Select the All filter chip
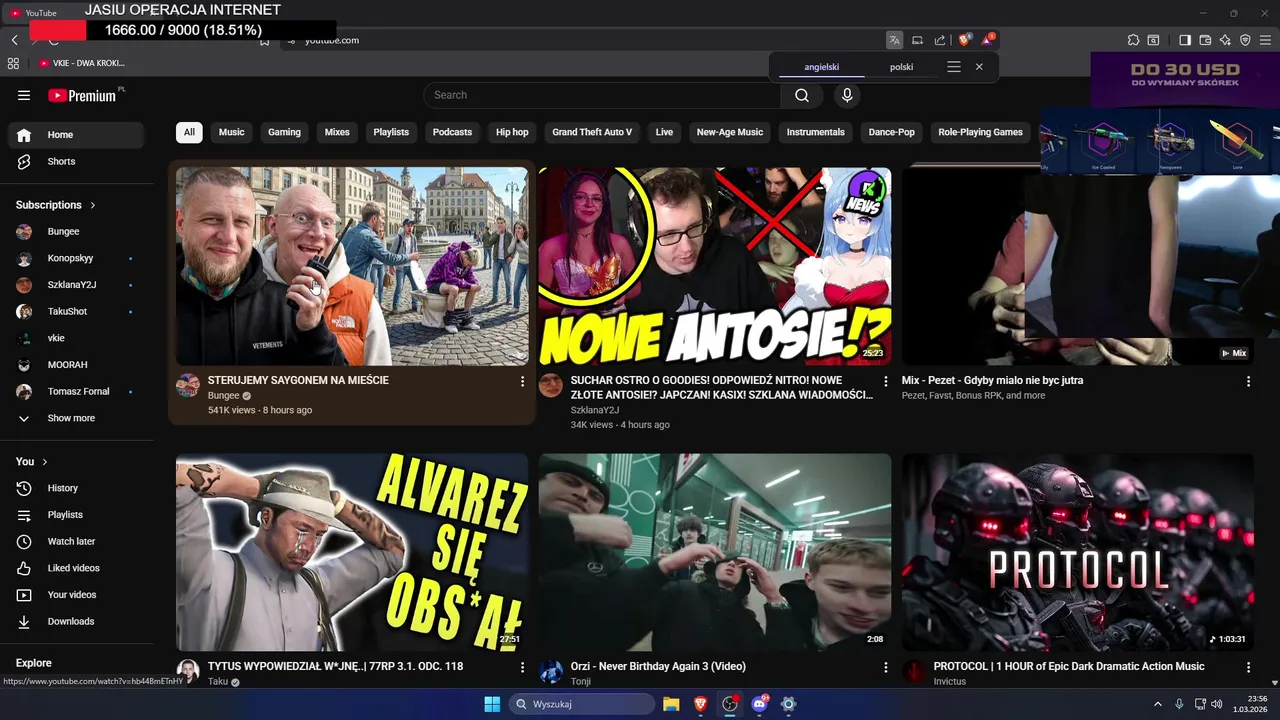The width and height of the screenshot is (1280, 720). pos(189,132)
